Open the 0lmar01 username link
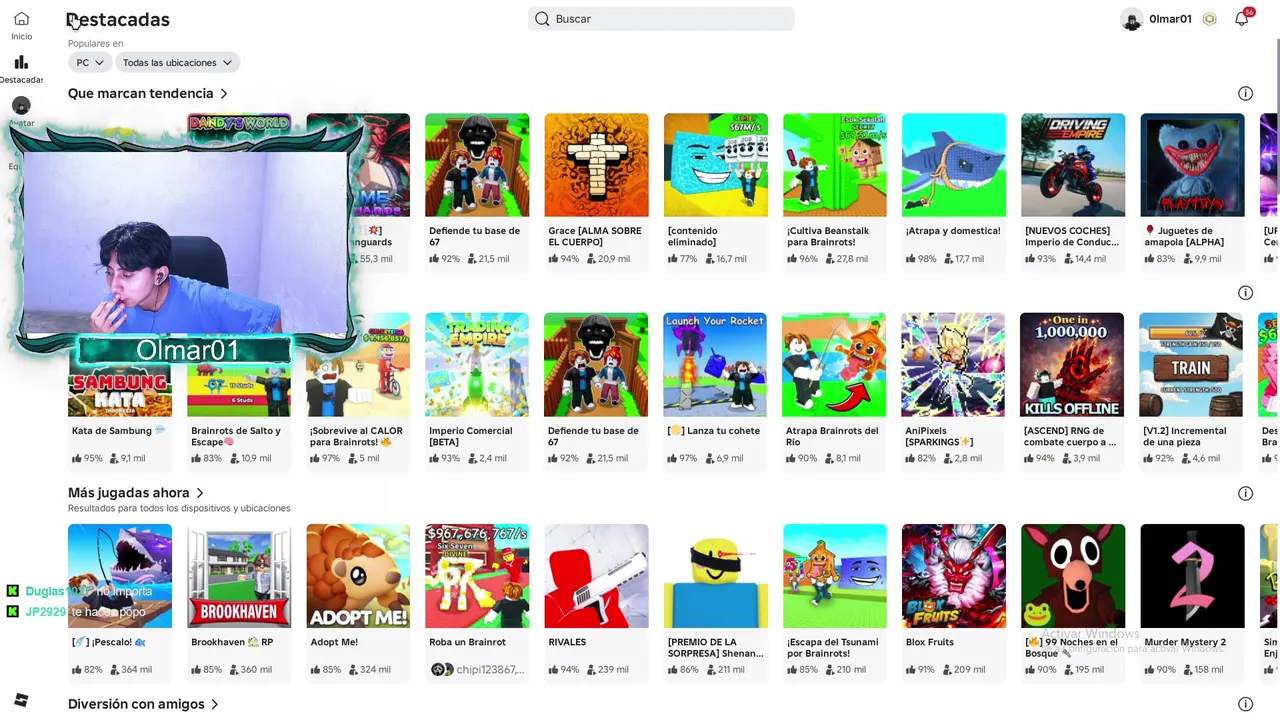Screen dimensions: 1280x720 tap(1170, 19)
